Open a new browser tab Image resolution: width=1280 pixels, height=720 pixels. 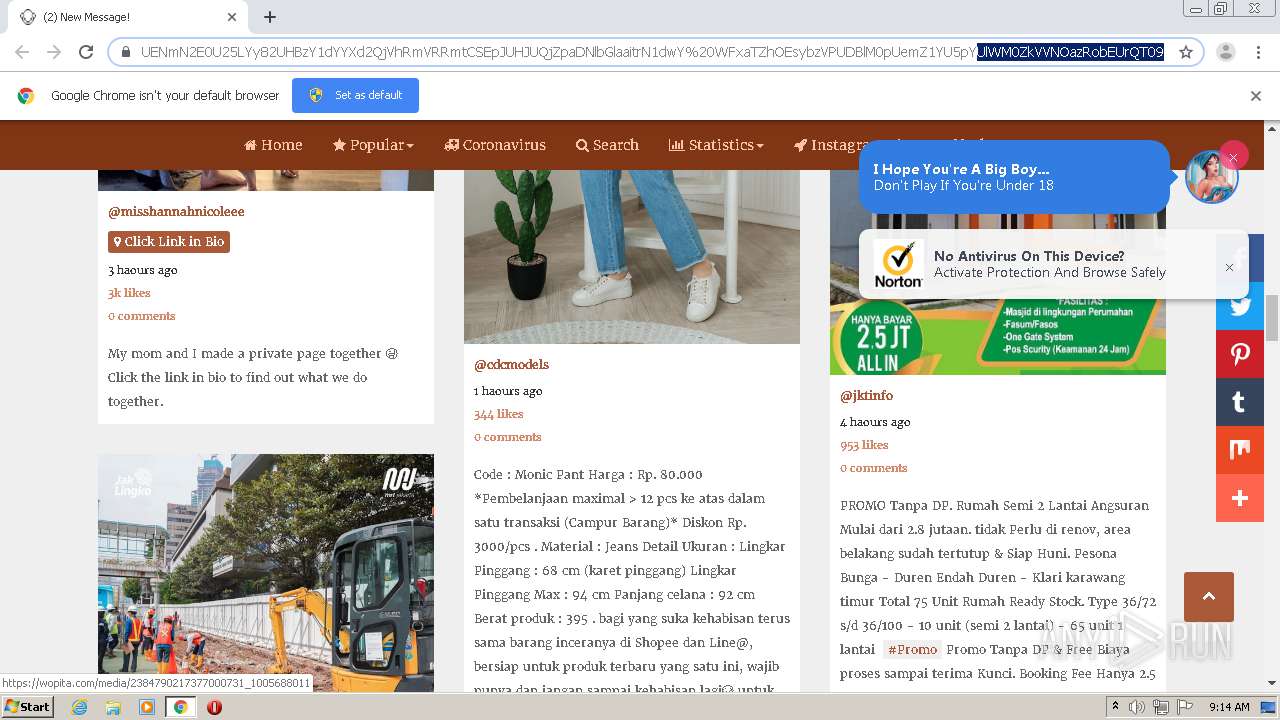click(270, 17)
